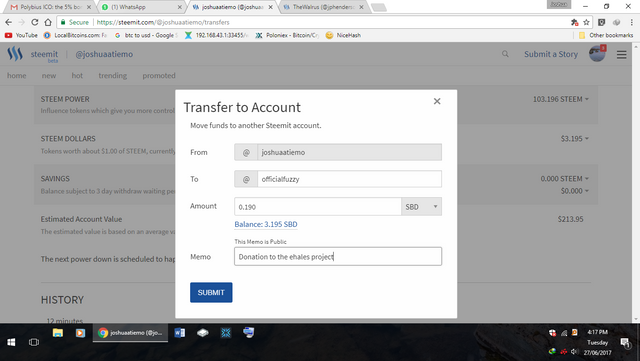640x361 pixels.
Task: Click the clock showing 4:17 PM
Action: (598, 332)
